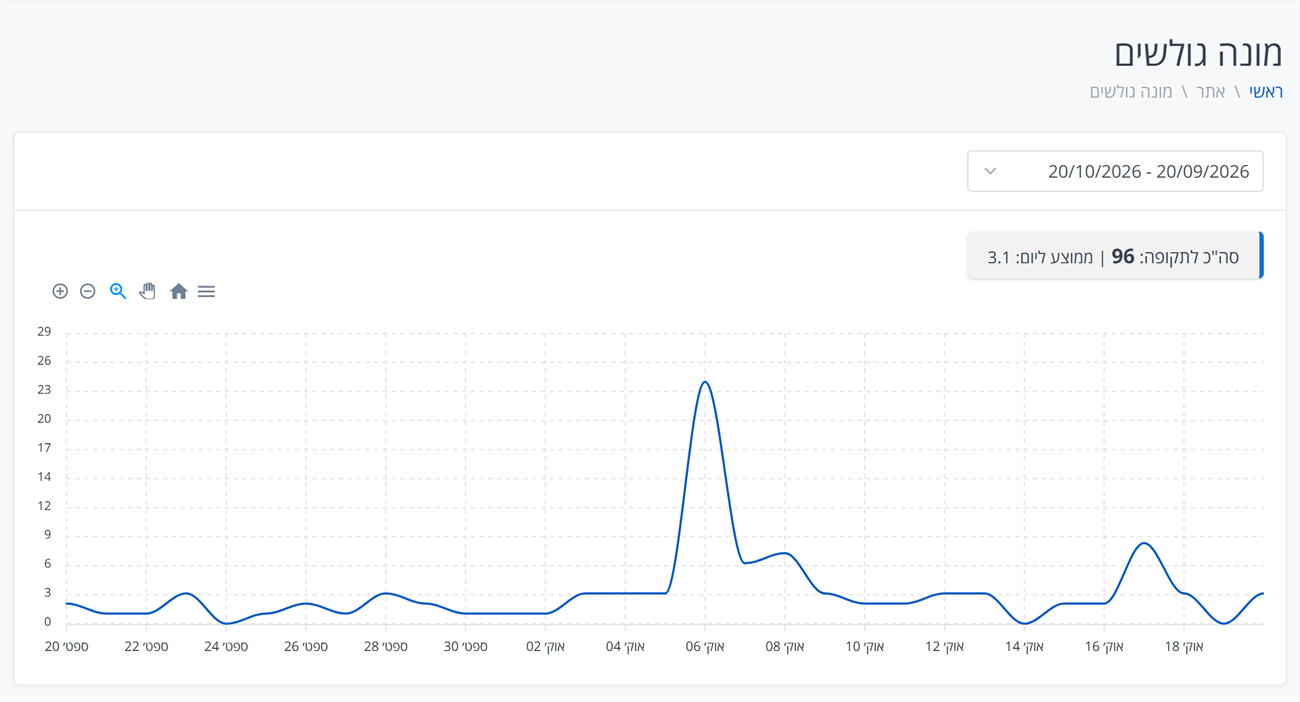
Task: Open the 20/09/2026 - 20/10/2026 date range dropdown
Action: coord(1115,171)
